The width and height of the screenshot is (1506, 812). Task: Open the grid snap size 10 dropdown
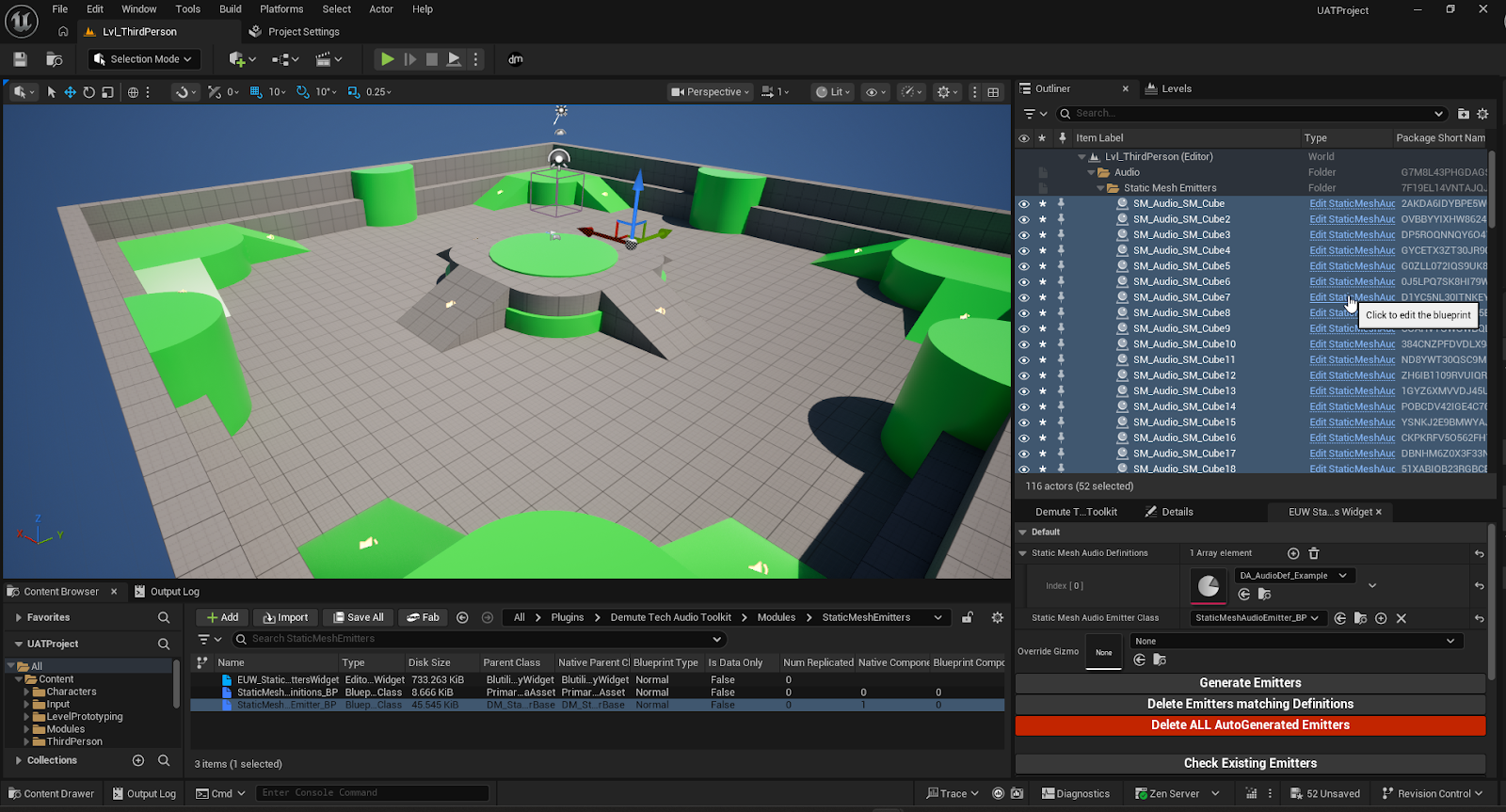click(x=277, y=92)
